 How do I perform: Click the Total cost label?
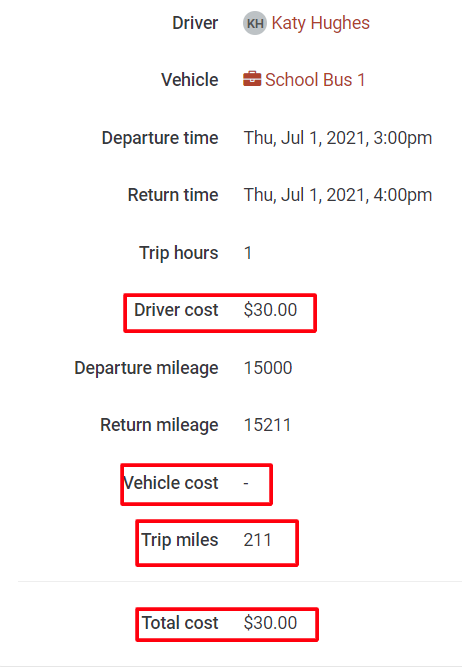coord(180,623)
